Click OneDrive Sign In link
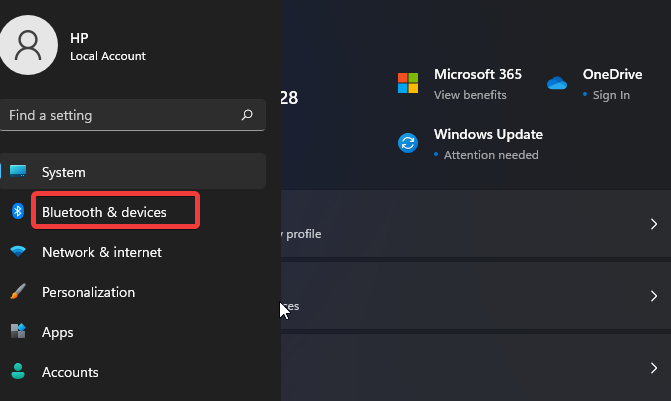Screen dimensions: 671x401 [610, 95]
